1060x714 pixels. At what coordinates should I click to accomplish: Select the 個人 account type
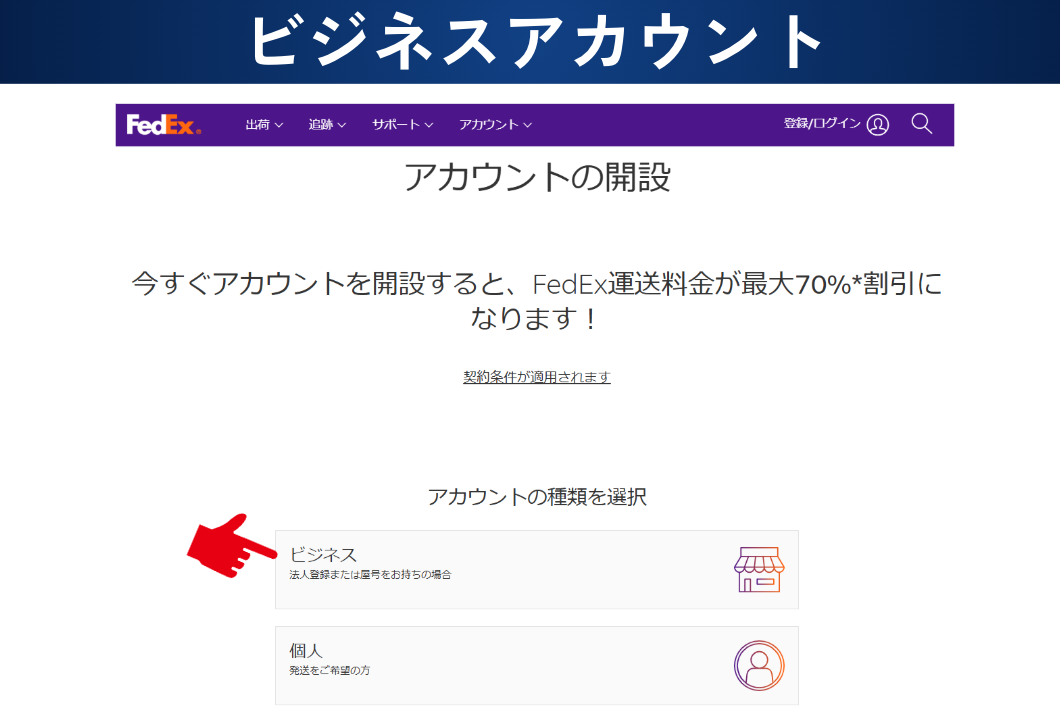pyautogui.click(x=537, y=665)
